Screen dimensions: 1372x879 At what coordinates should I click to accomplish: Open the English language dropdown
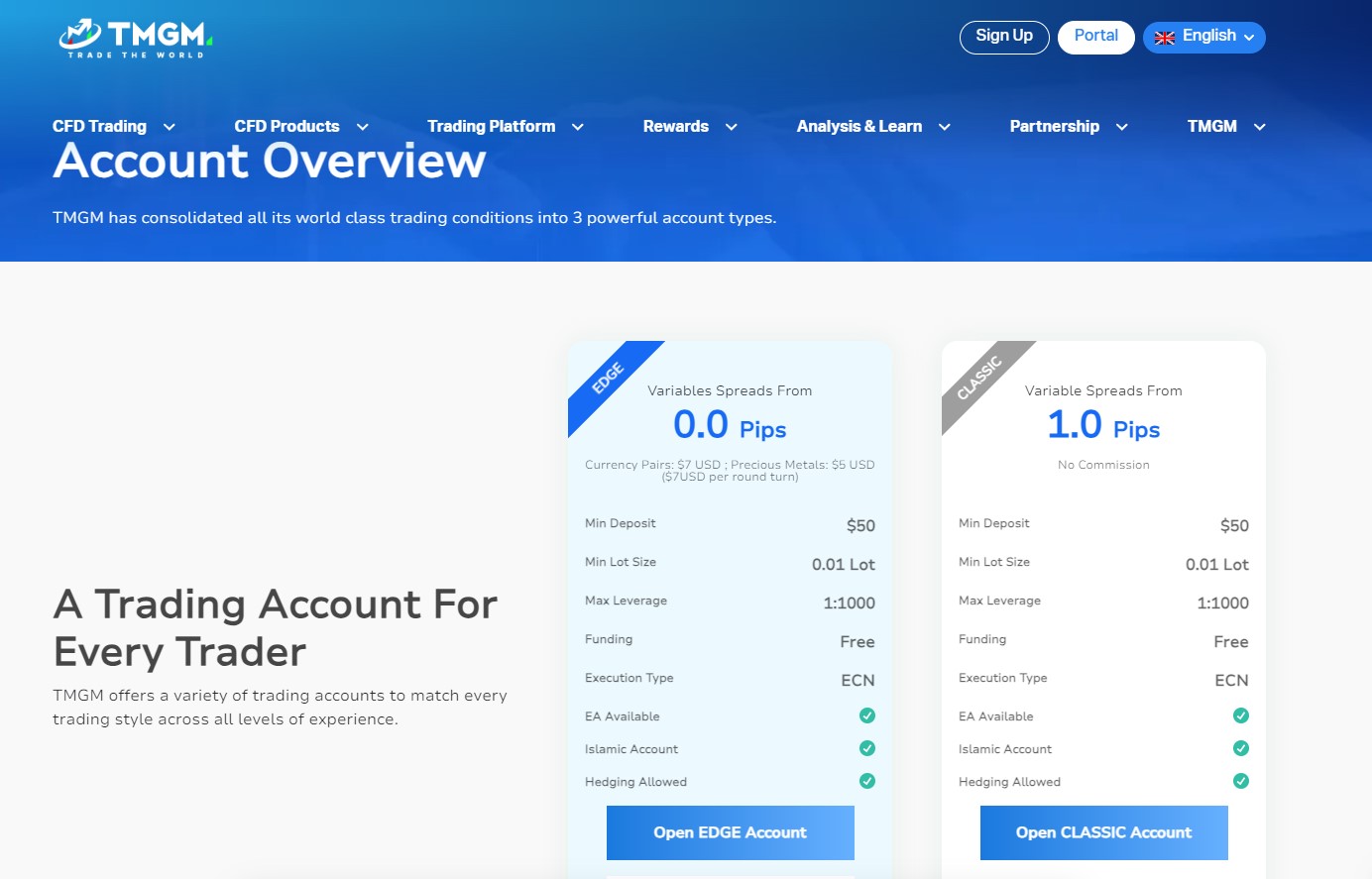(x=1204, y=38)
